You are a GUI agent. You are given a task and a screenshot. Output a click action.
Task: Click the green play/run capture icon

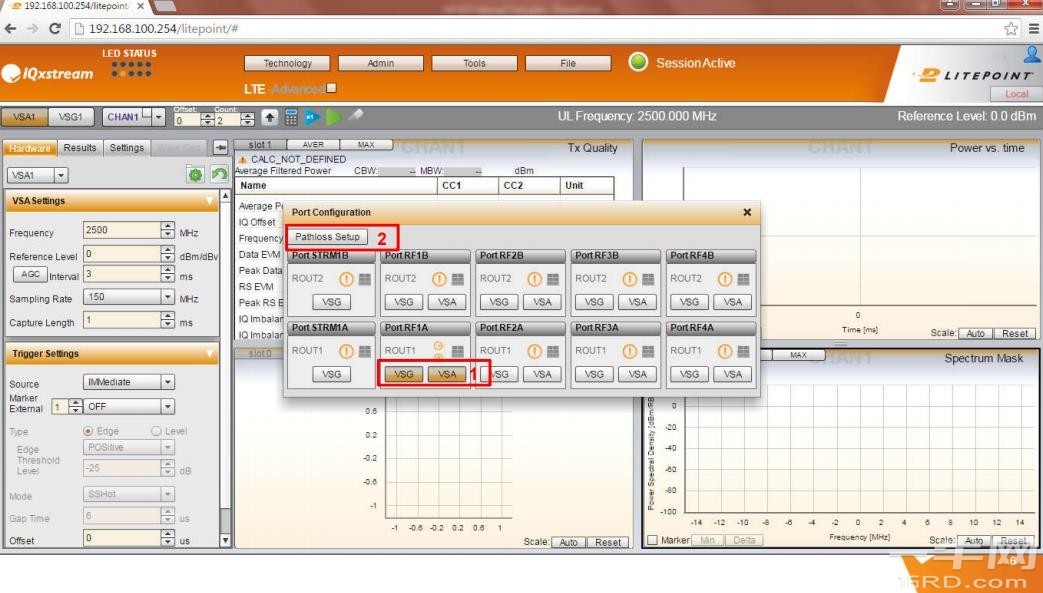(x=334, y=117)
